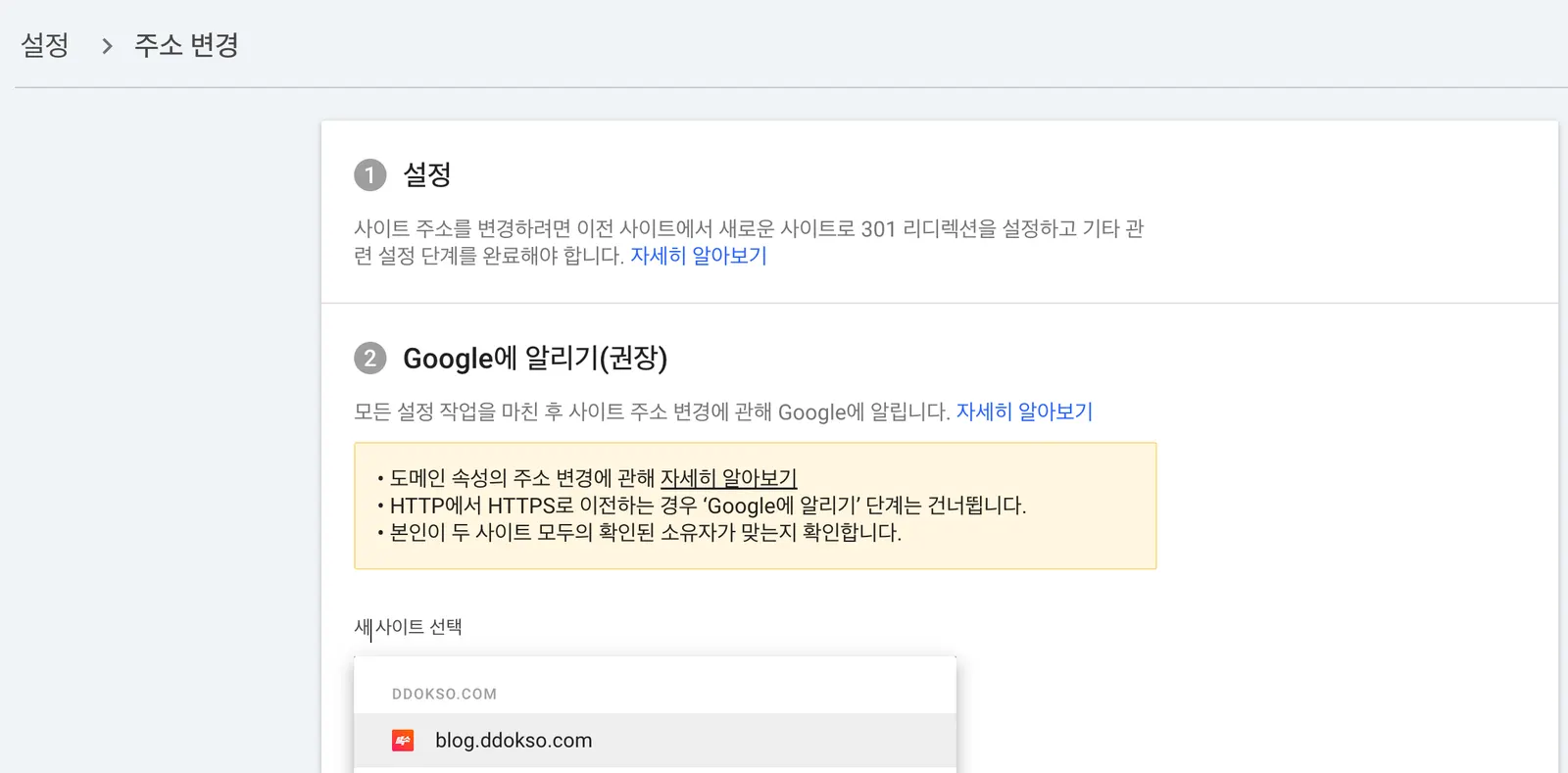Screen dimensions: 1568x773
Task: Click the 주소 변경 breadcrumb title
Action: (x=186, y=45)
